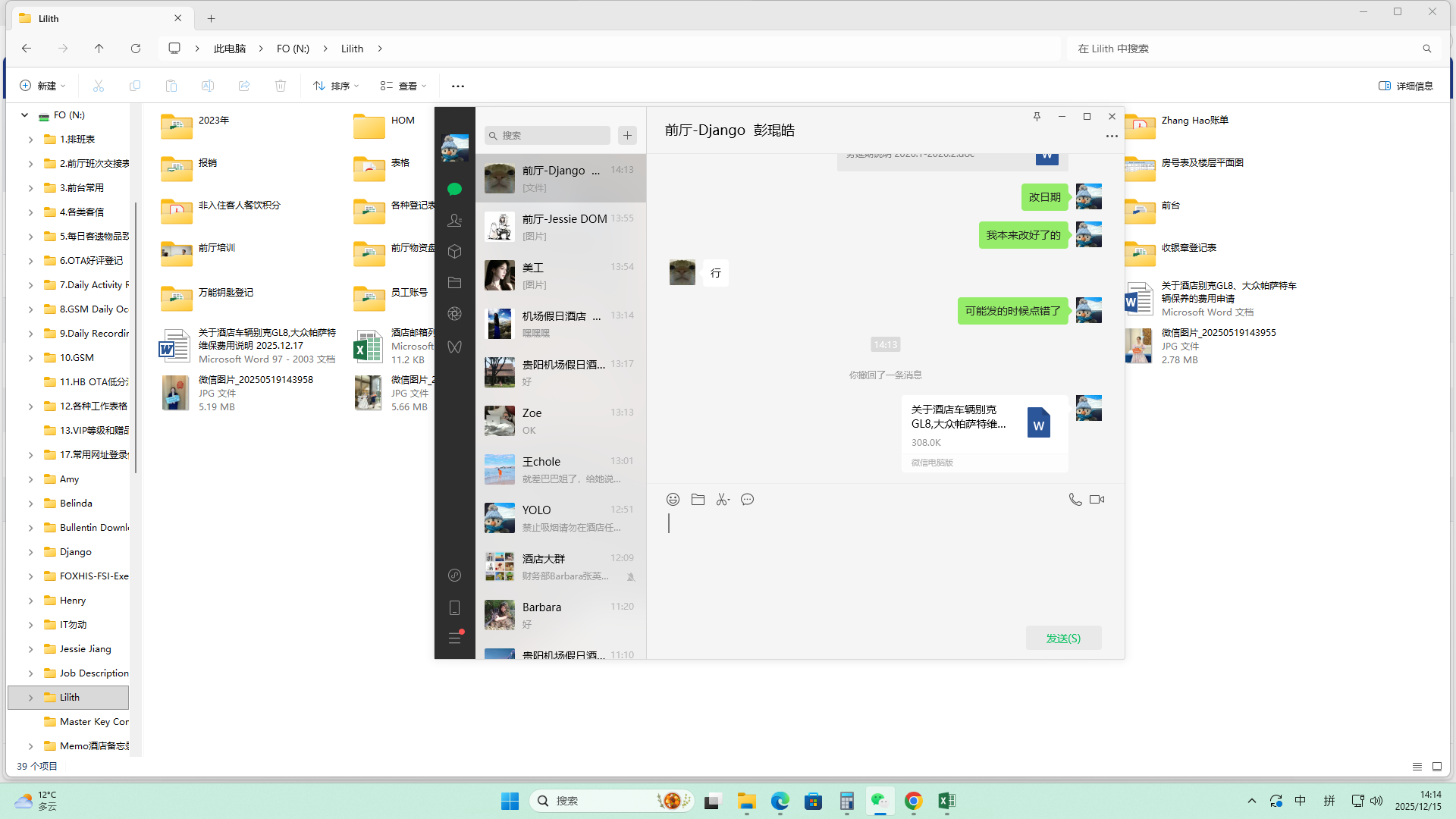This screenshot has height=819, width=1456.
Task: Open chat history bubble icon
Action: tap(748, 499)
